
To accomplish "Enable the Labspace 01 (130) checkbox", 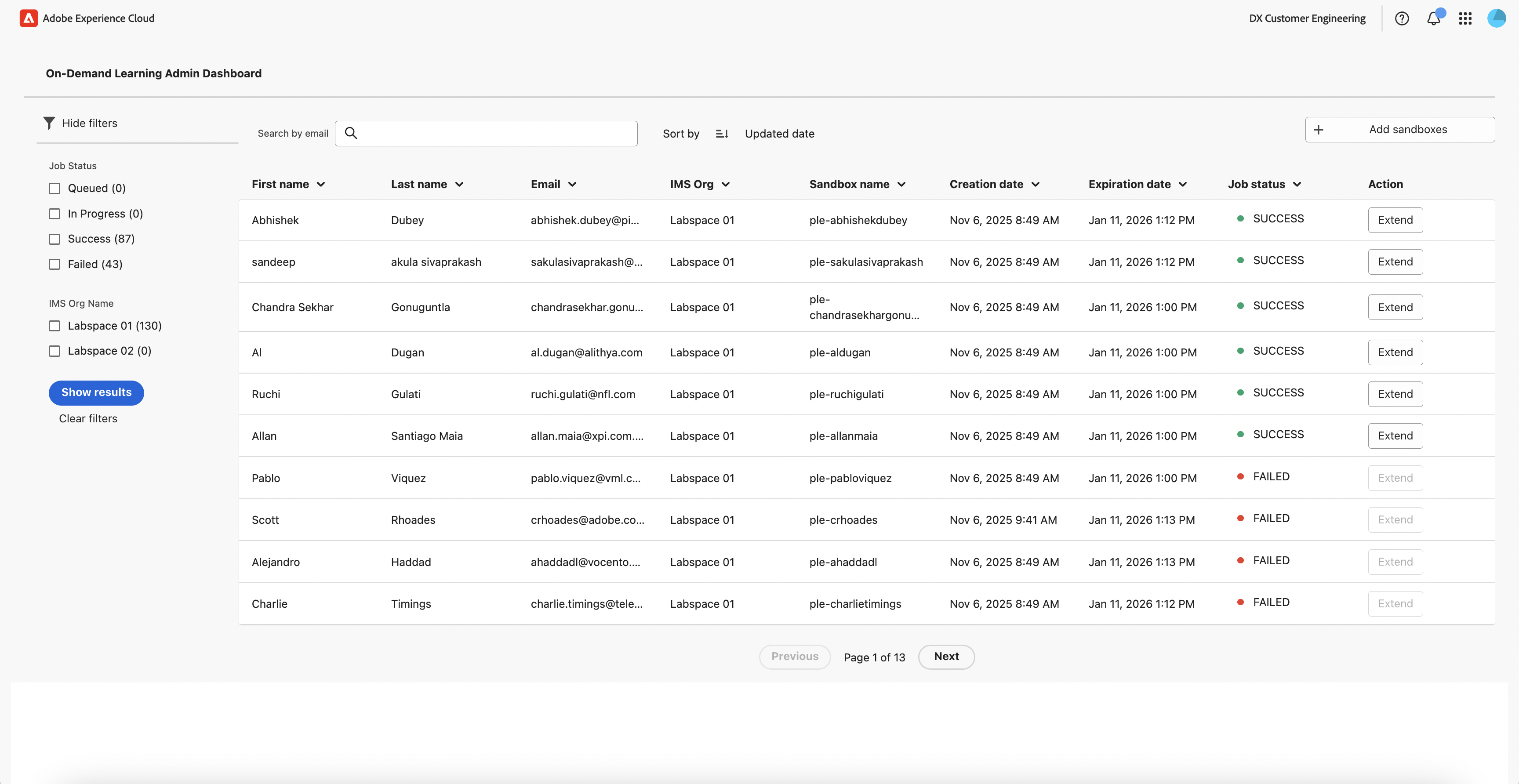I will 54,326.
